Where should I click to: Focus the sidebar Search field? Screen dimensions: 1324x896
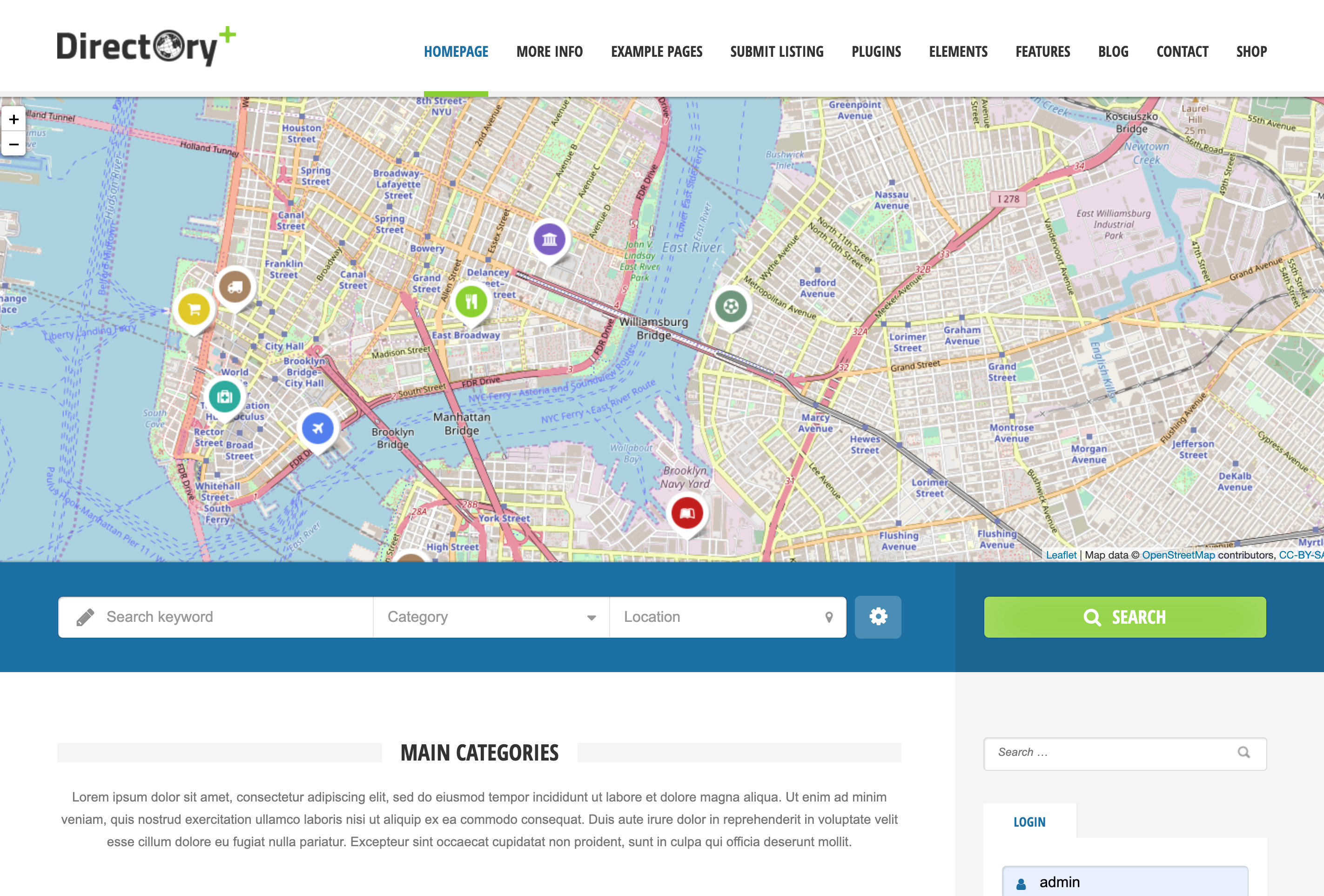pos(1125,754)
